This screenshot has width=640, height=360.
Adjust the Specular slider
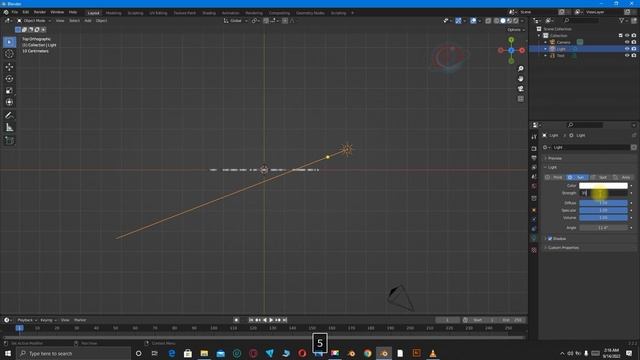click(603, 210)
